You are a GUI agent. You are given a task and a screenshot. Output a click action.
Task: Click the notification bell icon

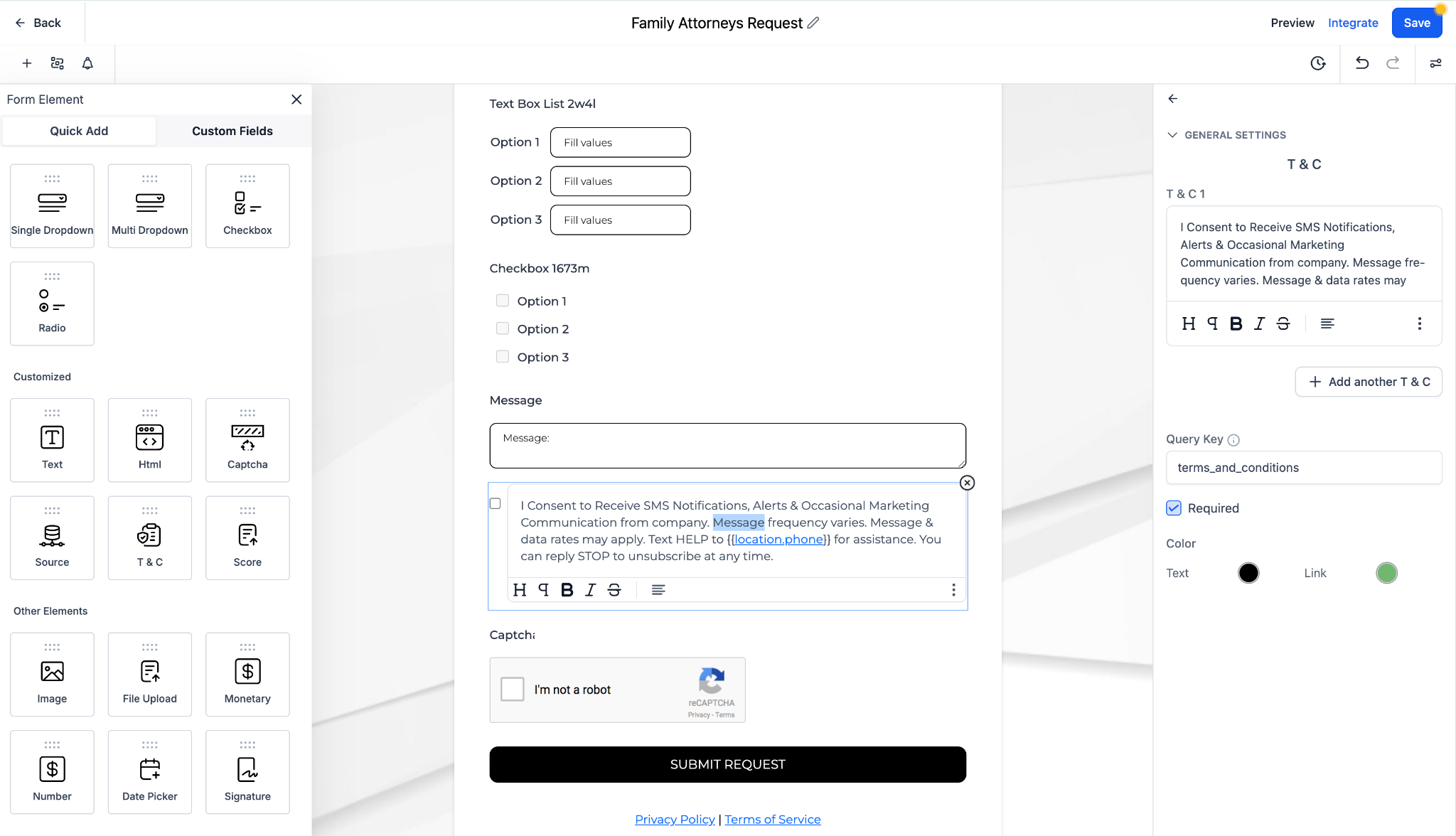coord(87,63)
